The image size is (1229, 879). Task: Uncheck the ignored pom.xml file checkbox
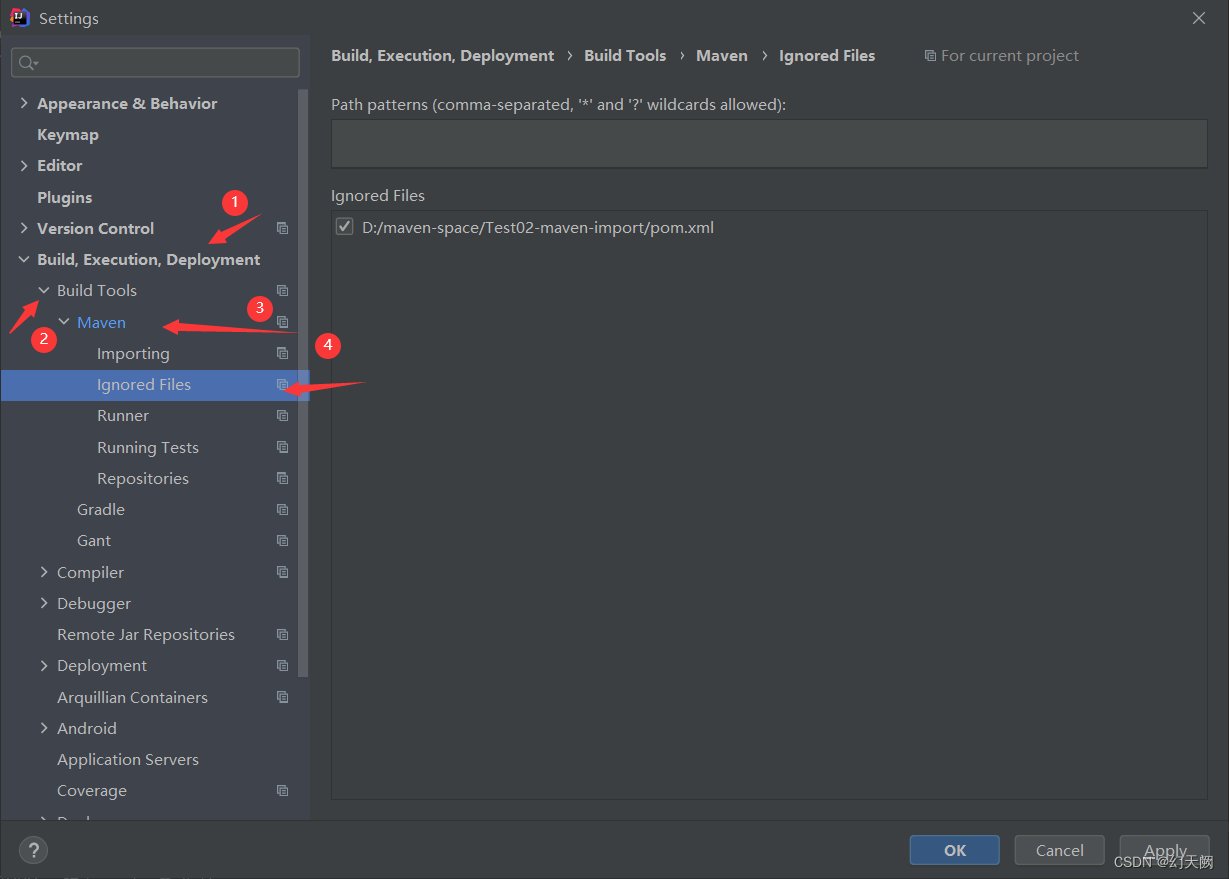tap(345, 227)
